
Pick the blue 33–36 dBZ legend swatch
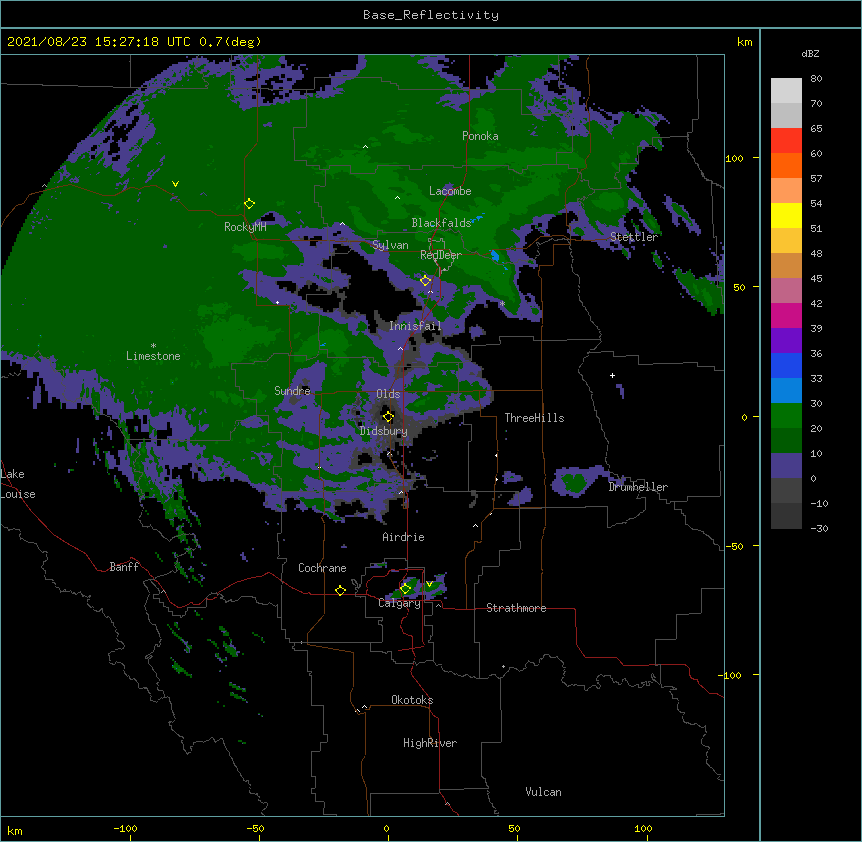[x=786, y=365]
